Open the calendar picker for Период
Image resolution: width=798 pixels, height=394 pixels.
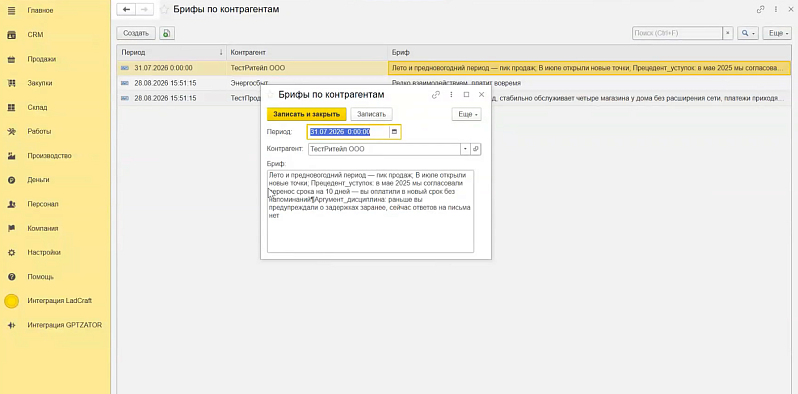(394, 132)
